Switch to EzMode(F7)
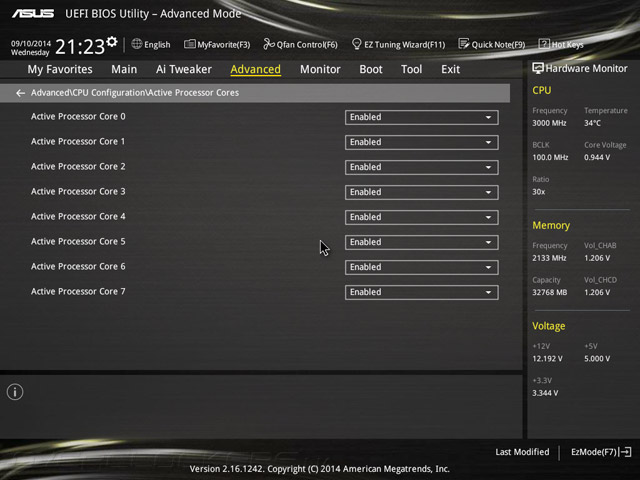 (x=601, y=452)
